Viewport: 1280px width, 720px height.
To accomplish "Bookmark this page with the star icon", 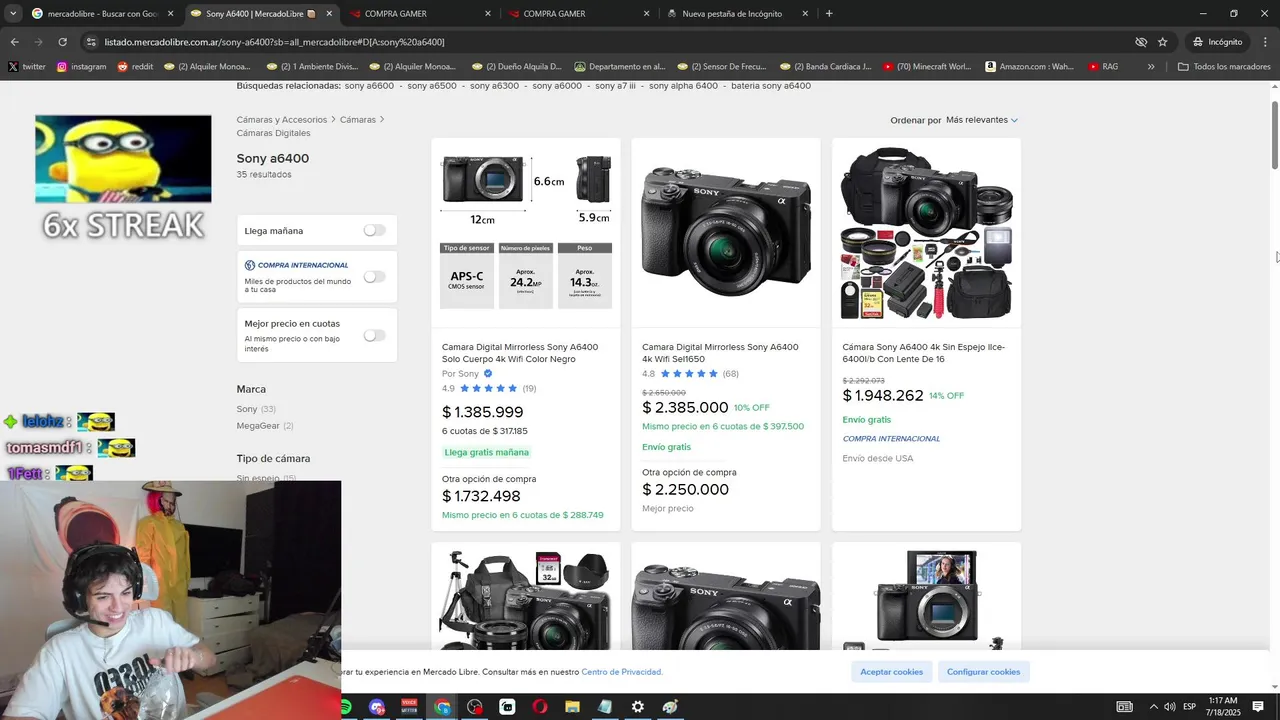I will click(x=1162, y=42).
